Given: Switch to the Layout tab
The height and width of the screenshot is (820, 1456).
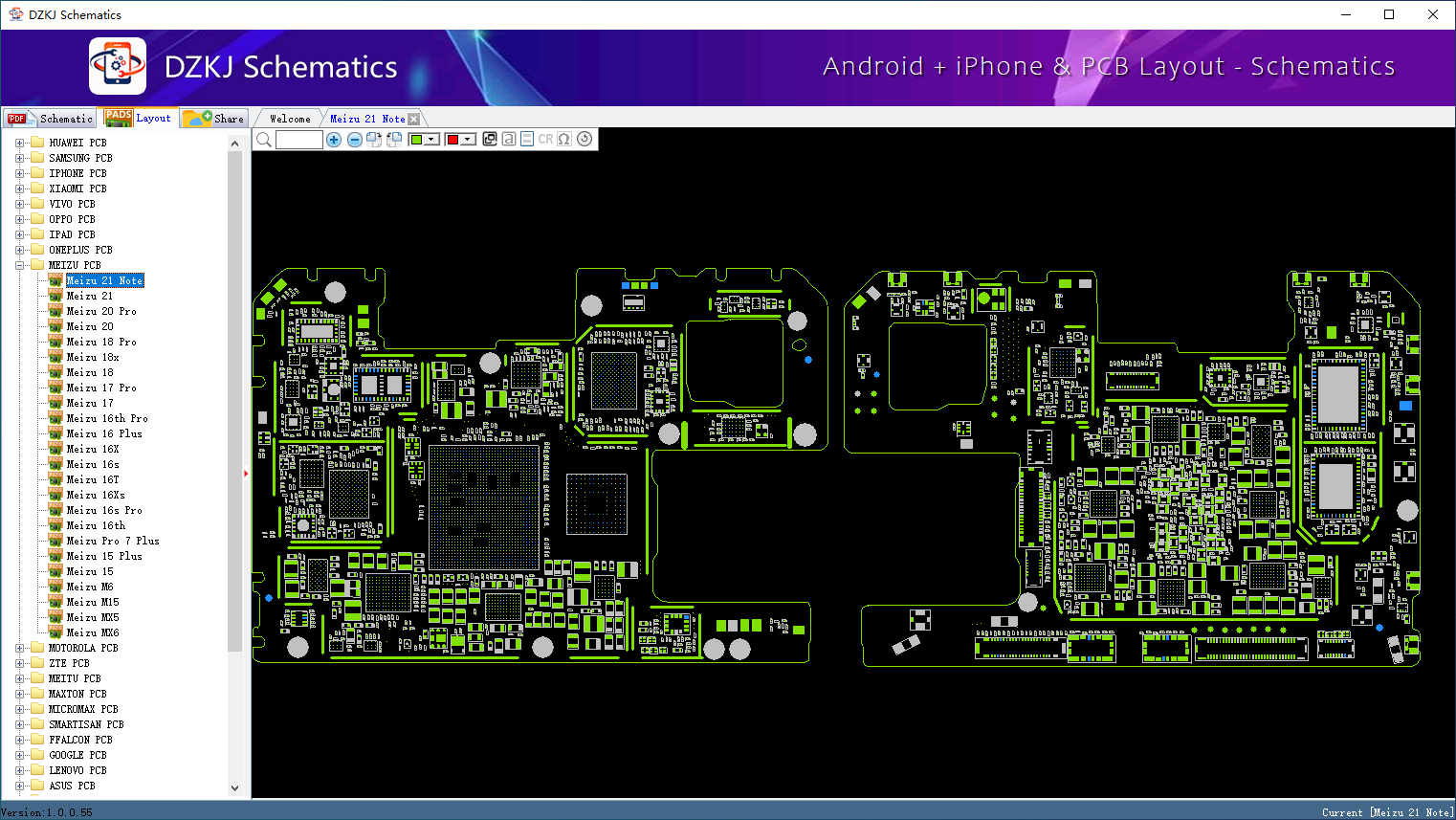Looking at the screenshot, I should (140, 118).
